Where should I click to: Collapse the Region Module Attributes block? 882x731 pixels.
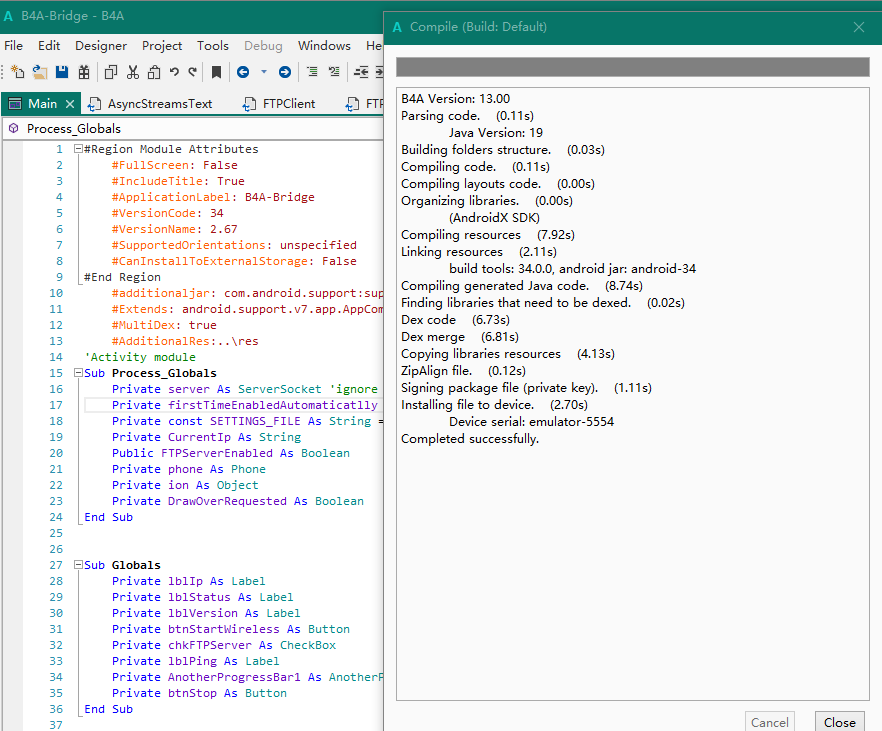pyautogui.click(x=78, y=149)
